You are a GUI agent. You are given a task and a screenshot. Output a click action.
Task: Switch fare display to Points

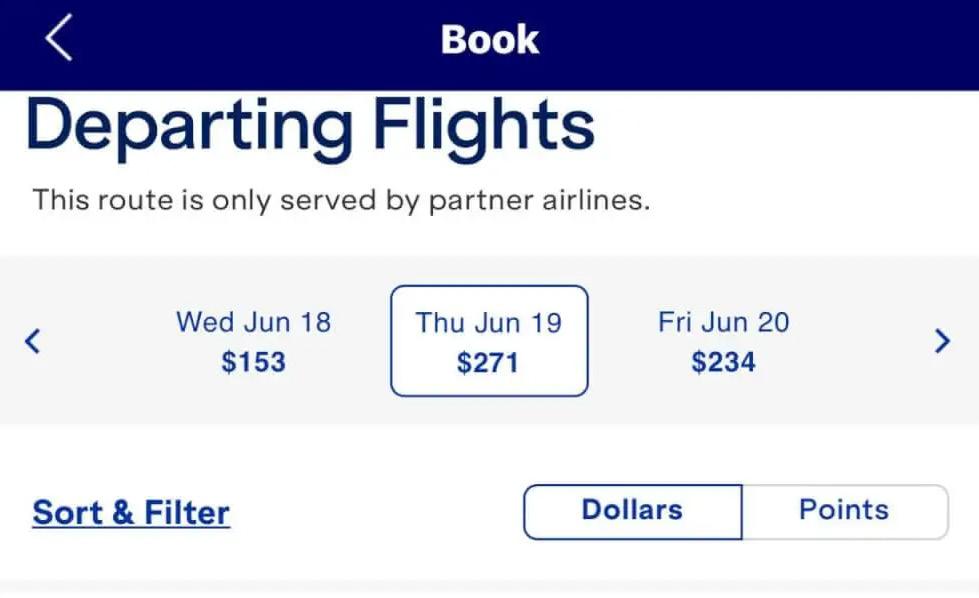(845, 512)
